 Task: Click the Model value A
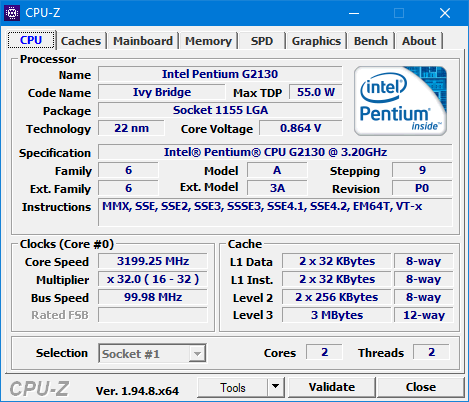277,170
